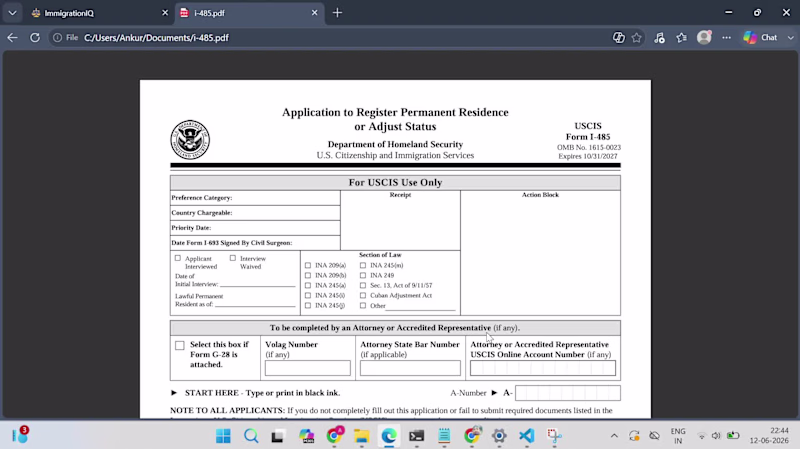Open the Settings gear on taskbar

[x=499, y=436]
